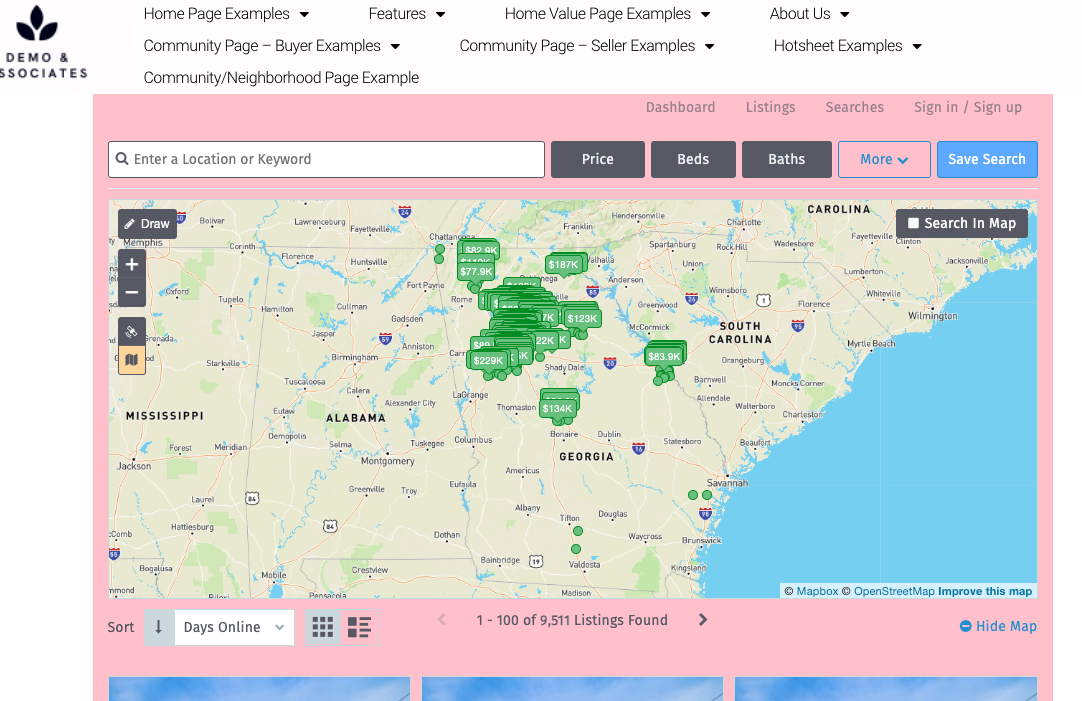Screen dimensions: 1082x701
Task: Open Community/Neighborhood Page Example
Action: [x=281, y=77]
